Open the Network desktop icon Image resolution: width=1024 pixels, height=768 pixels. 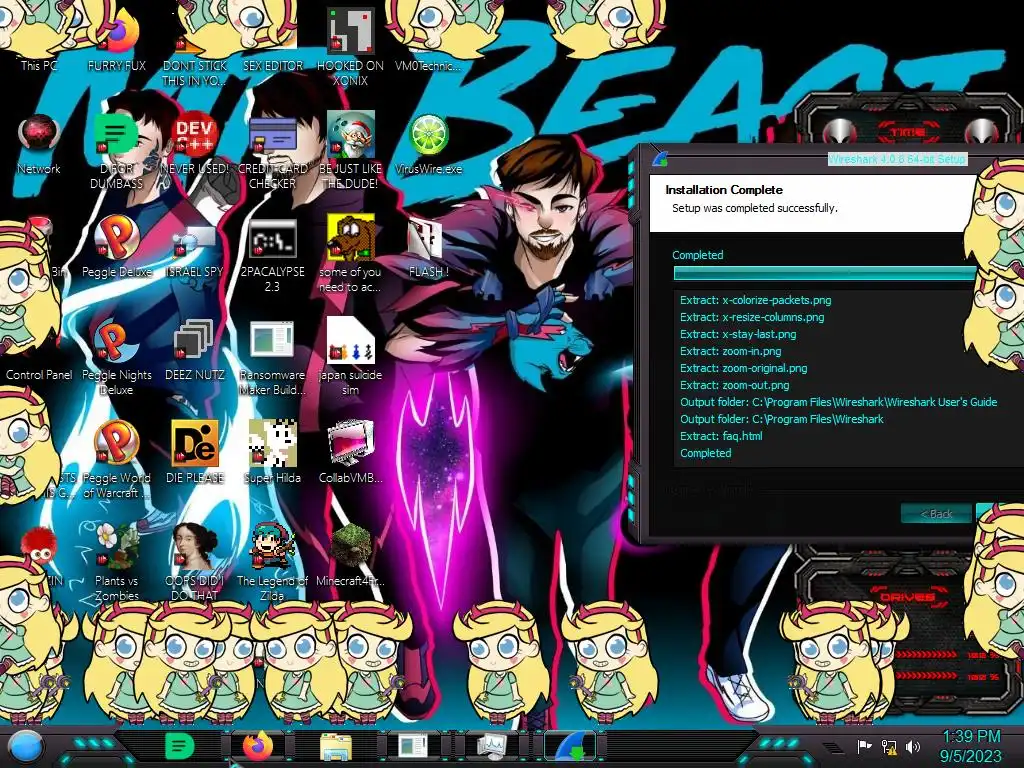click(39, 144)
